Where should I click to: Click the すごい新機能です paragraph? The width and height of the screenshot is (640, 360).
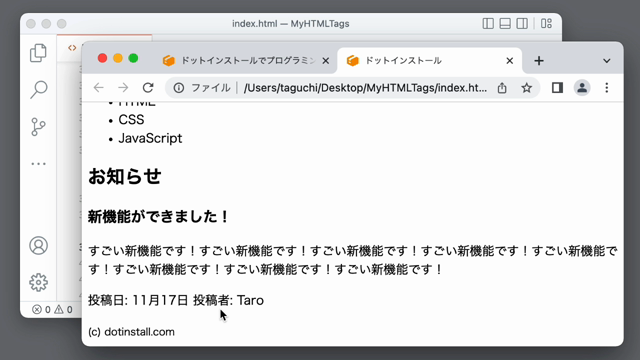353,260
